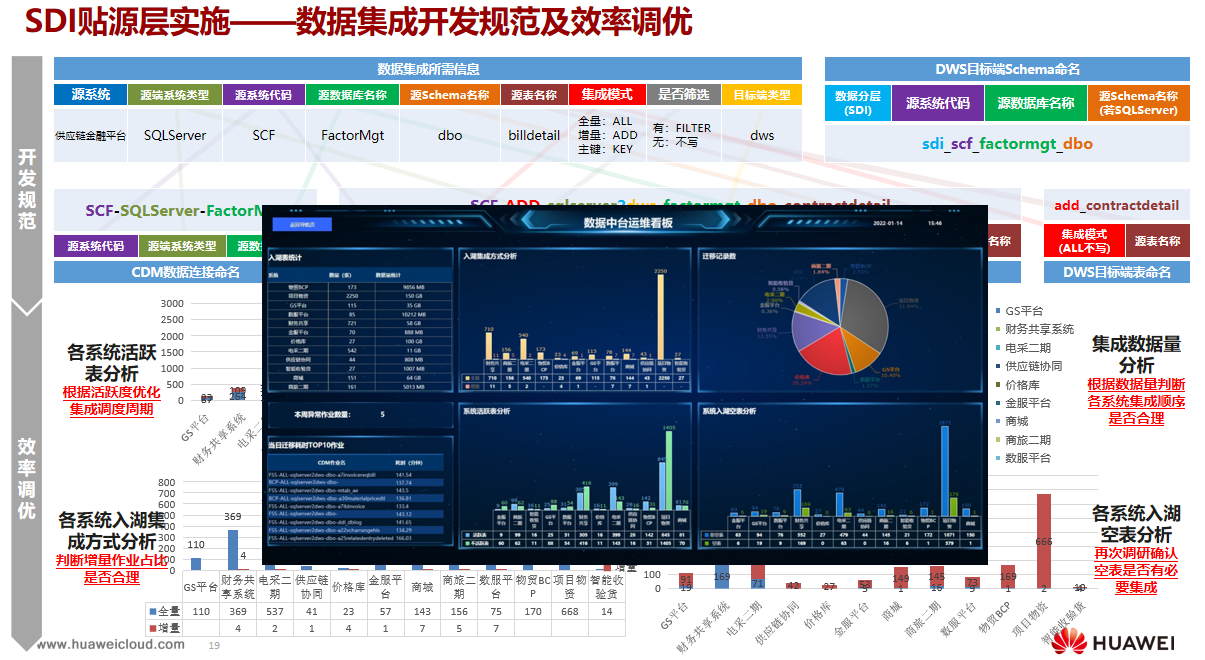Image resolution: width=1205 pixels, height=660 pixels.
Task: Click the 1871 bar in 系统入湖空表分析
Action: click(944, 471)
